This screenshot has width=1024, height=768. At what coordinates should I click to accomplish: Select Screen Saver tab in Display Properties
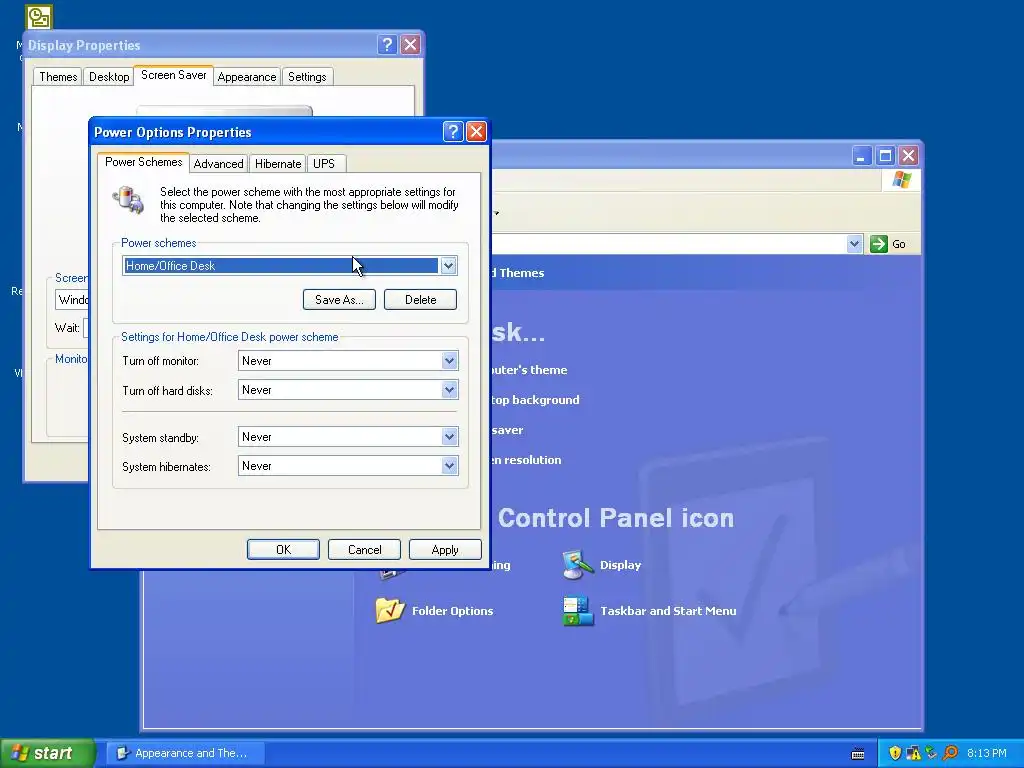tap(174, 75)
